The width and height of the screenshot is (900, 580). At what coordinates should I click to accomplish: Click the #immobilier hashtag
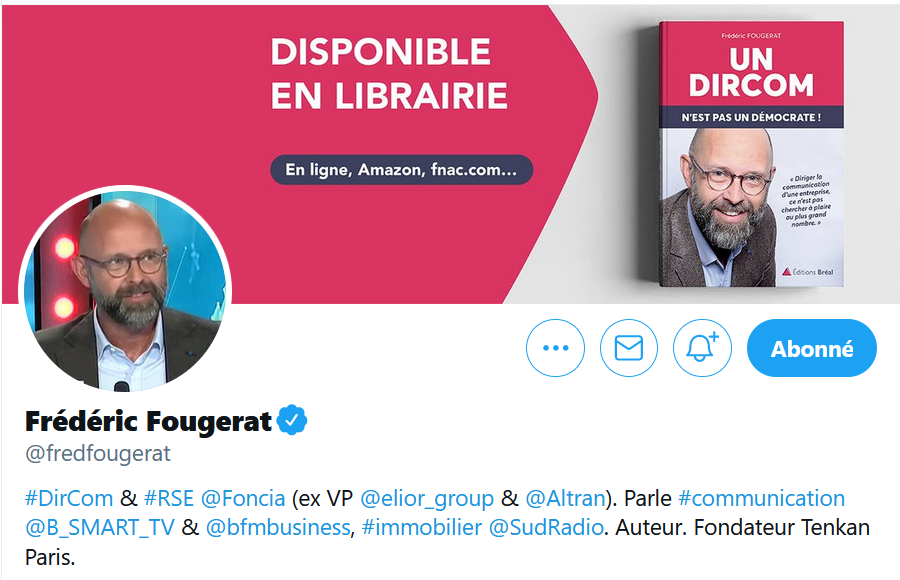[x=422, y=527]
